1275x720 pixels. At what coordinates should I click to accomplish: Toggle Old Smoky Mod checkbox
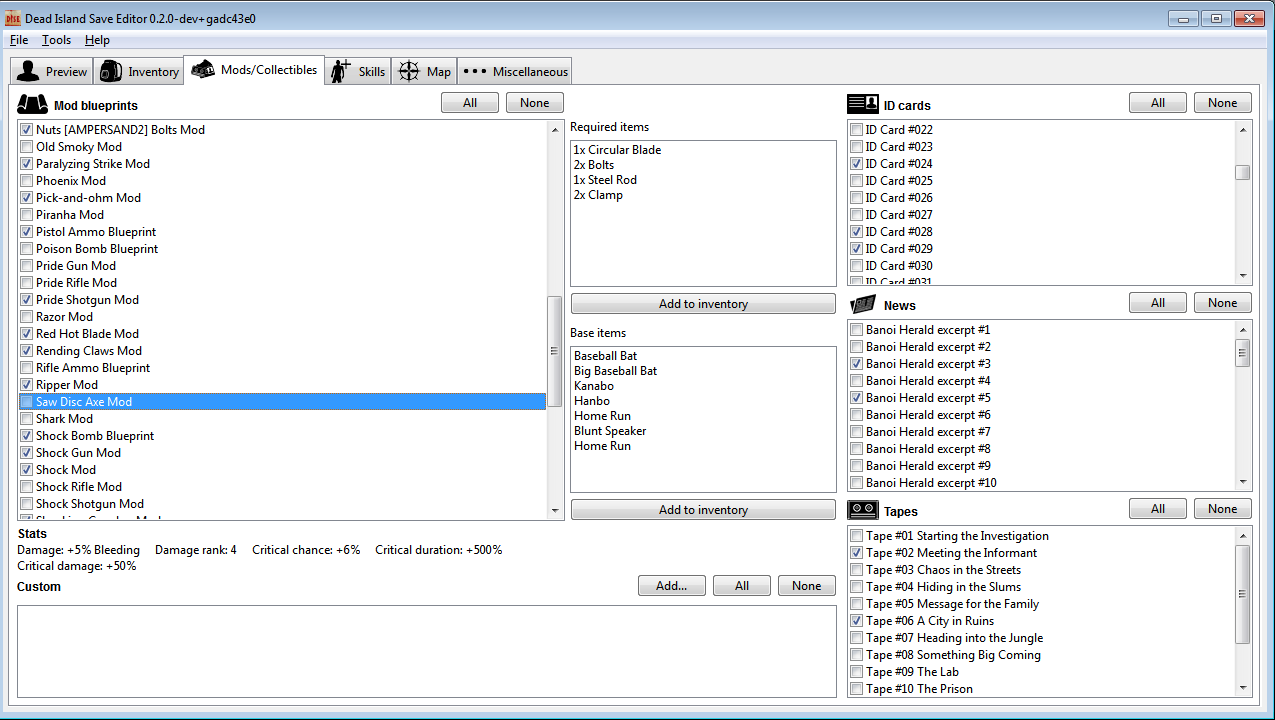click(27, 147)
